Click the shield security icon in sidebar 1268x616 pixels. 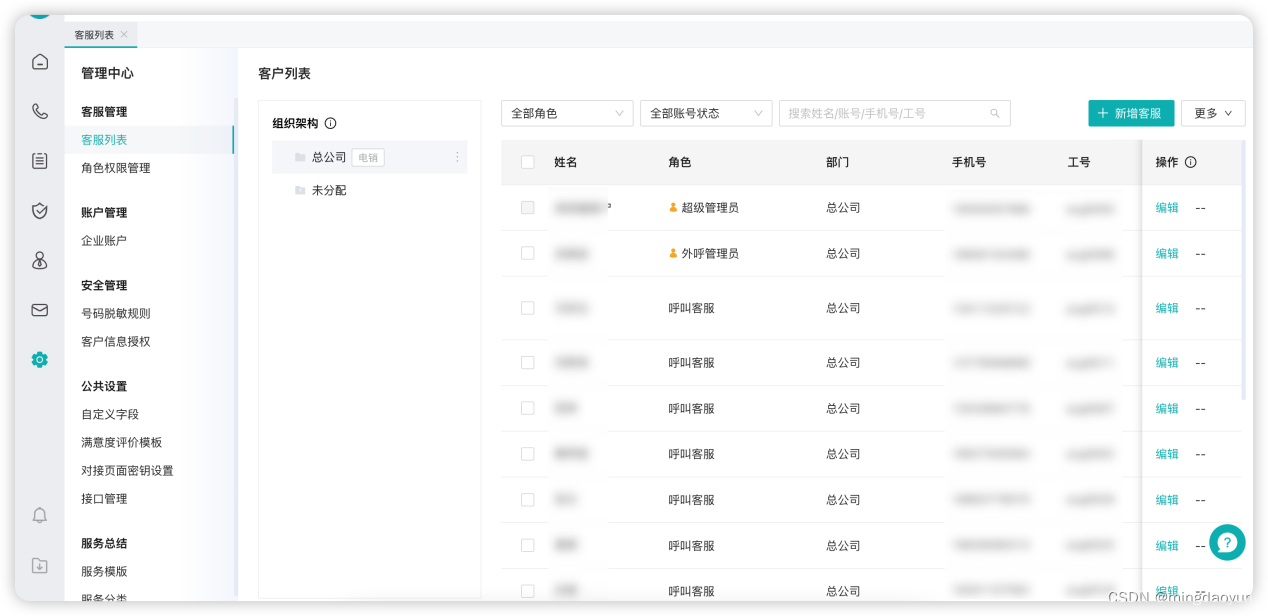(x=39, y=210)
